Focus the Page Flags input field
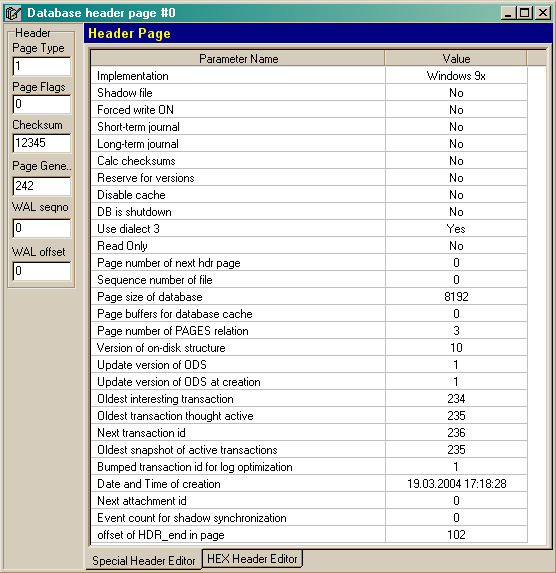556x573 pixels. (x=41, y=104)
